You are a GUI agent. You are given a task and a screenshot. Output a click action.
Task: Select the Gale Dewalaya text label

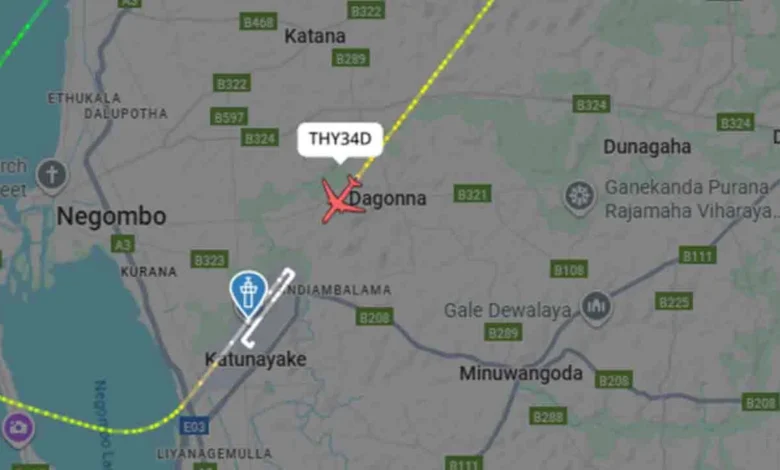[507, 310]
